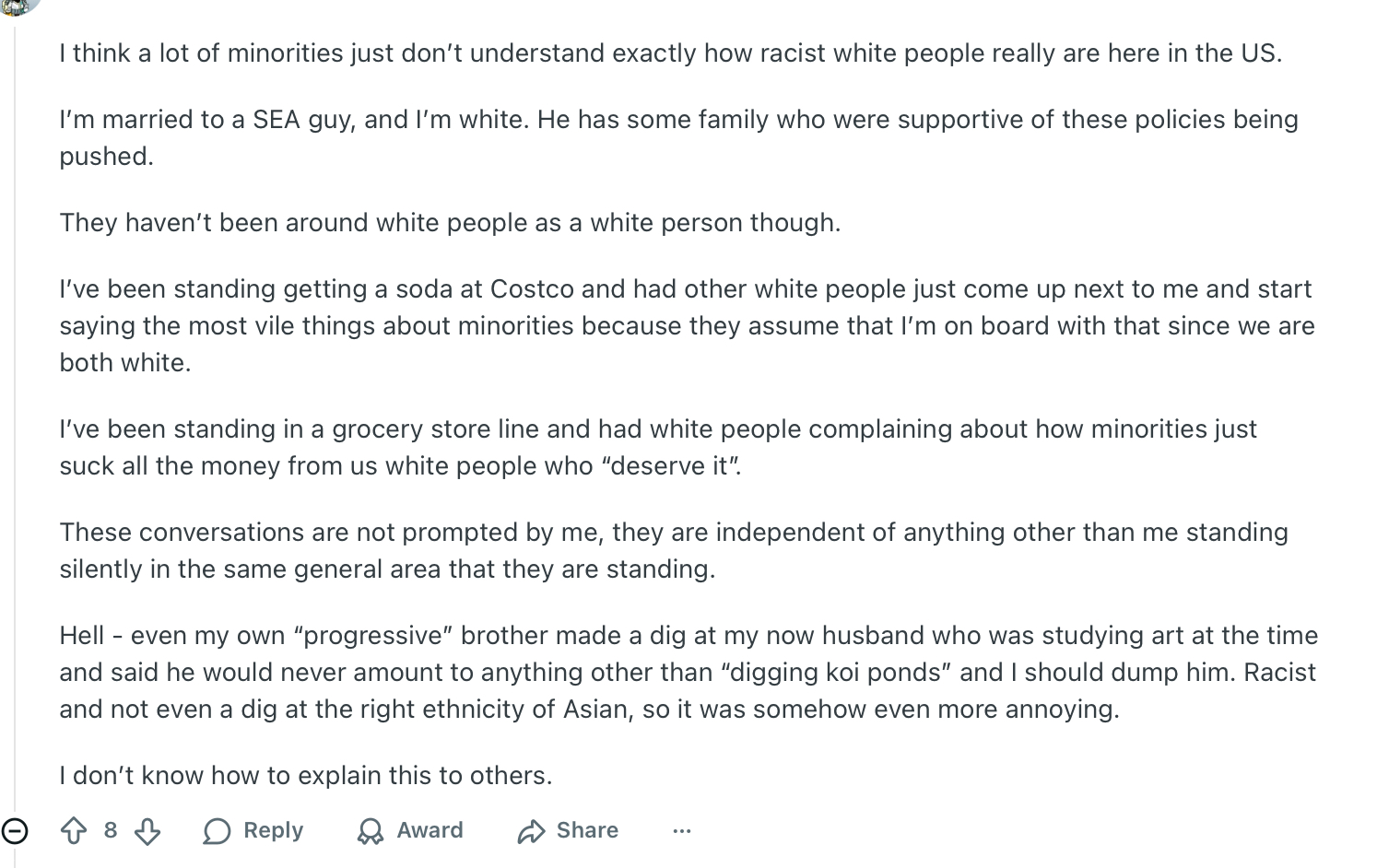Image resolution: width=1377 pixels, height=868 pixels.
Task: Open the three-dot more options menu
Action: (682, 831)
